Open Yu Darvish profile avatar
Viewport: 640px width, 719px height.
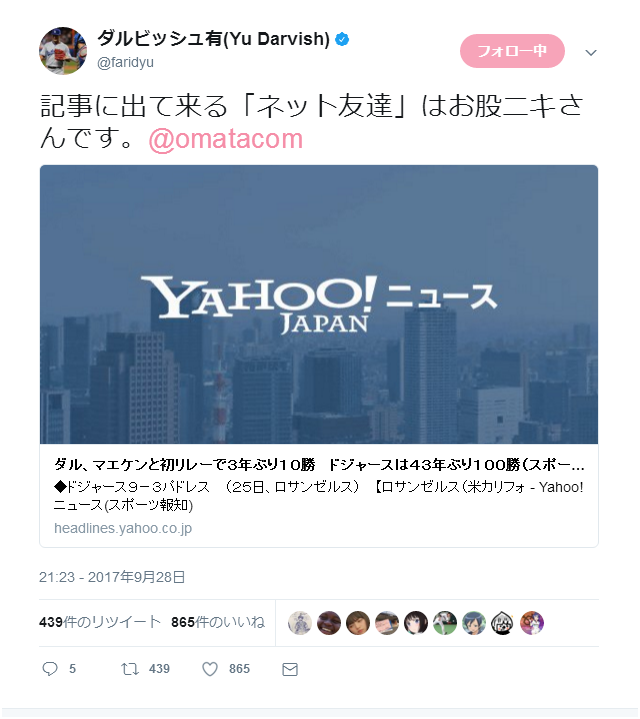(63, 50)
